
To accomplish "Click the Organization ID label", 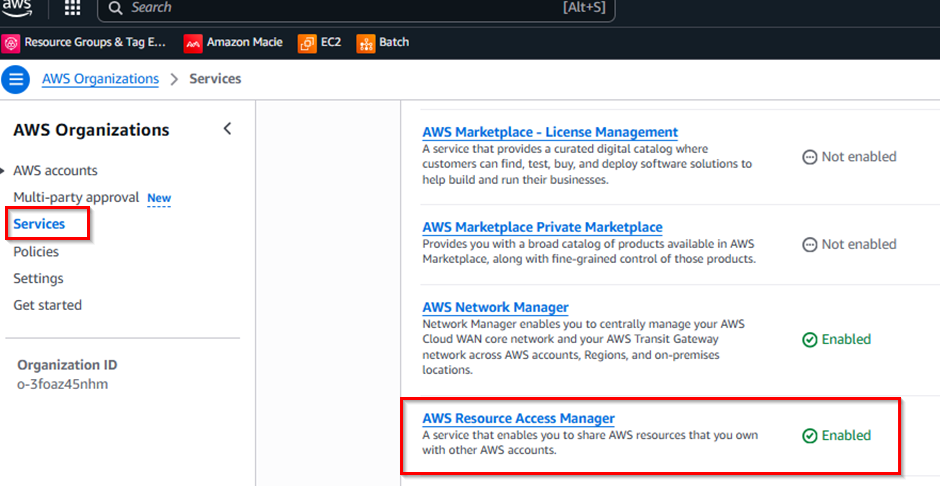I will (x=67, y=365).
